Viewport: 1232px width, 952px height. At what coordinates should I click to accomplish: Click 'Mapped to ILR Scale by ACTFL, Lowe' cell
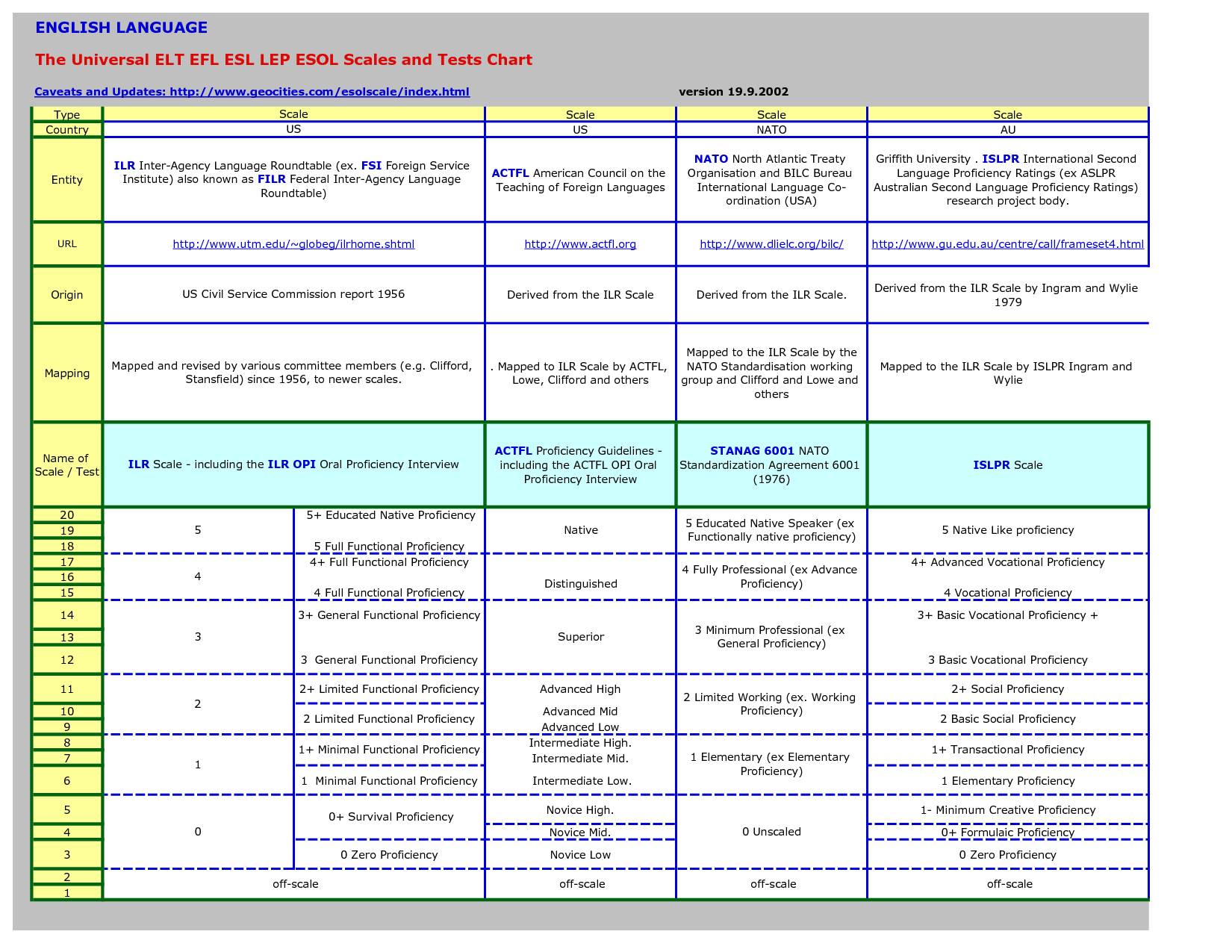click(580, 373)
